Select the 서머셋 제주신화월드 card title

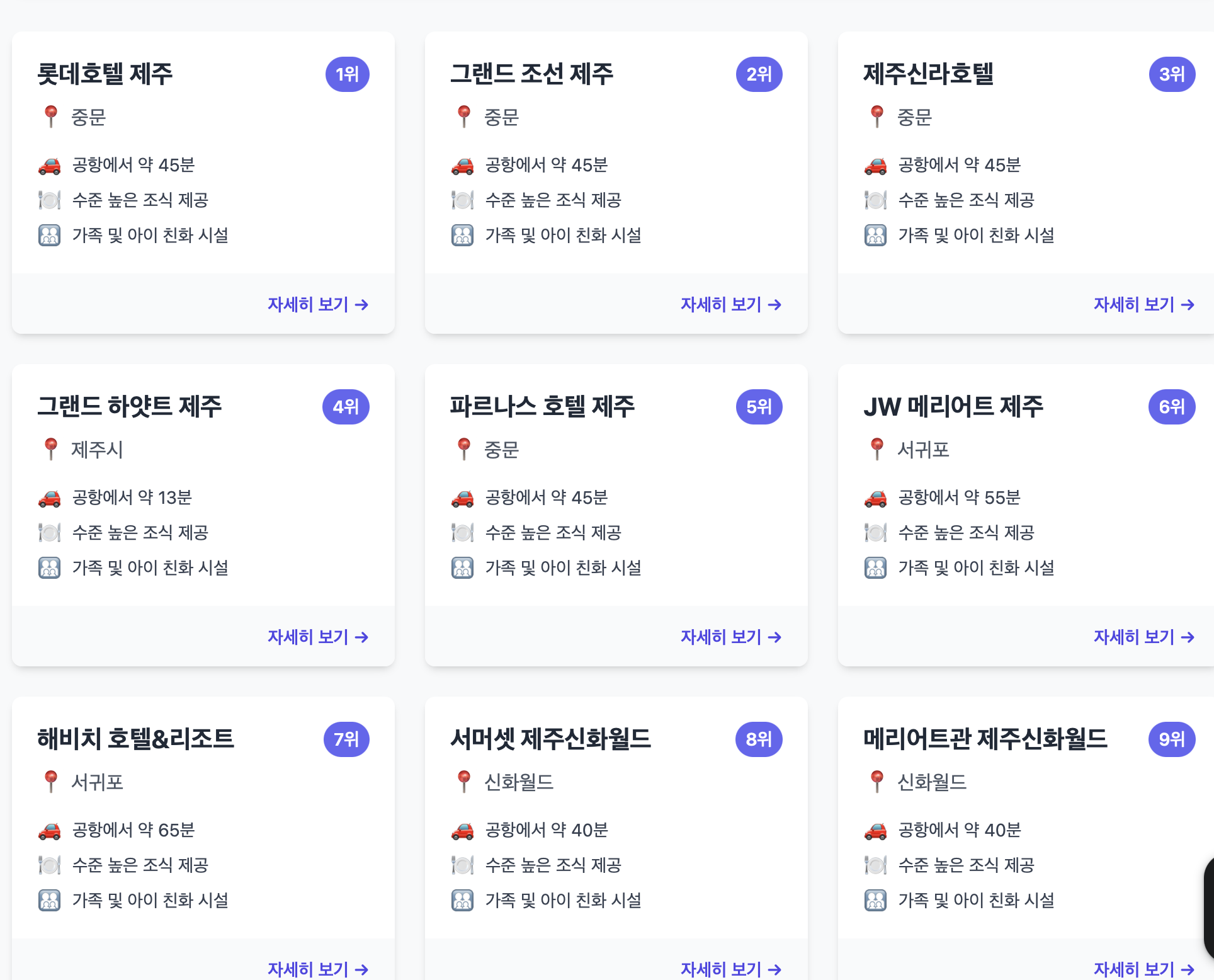pyautogui.click(x=550, y=739)
